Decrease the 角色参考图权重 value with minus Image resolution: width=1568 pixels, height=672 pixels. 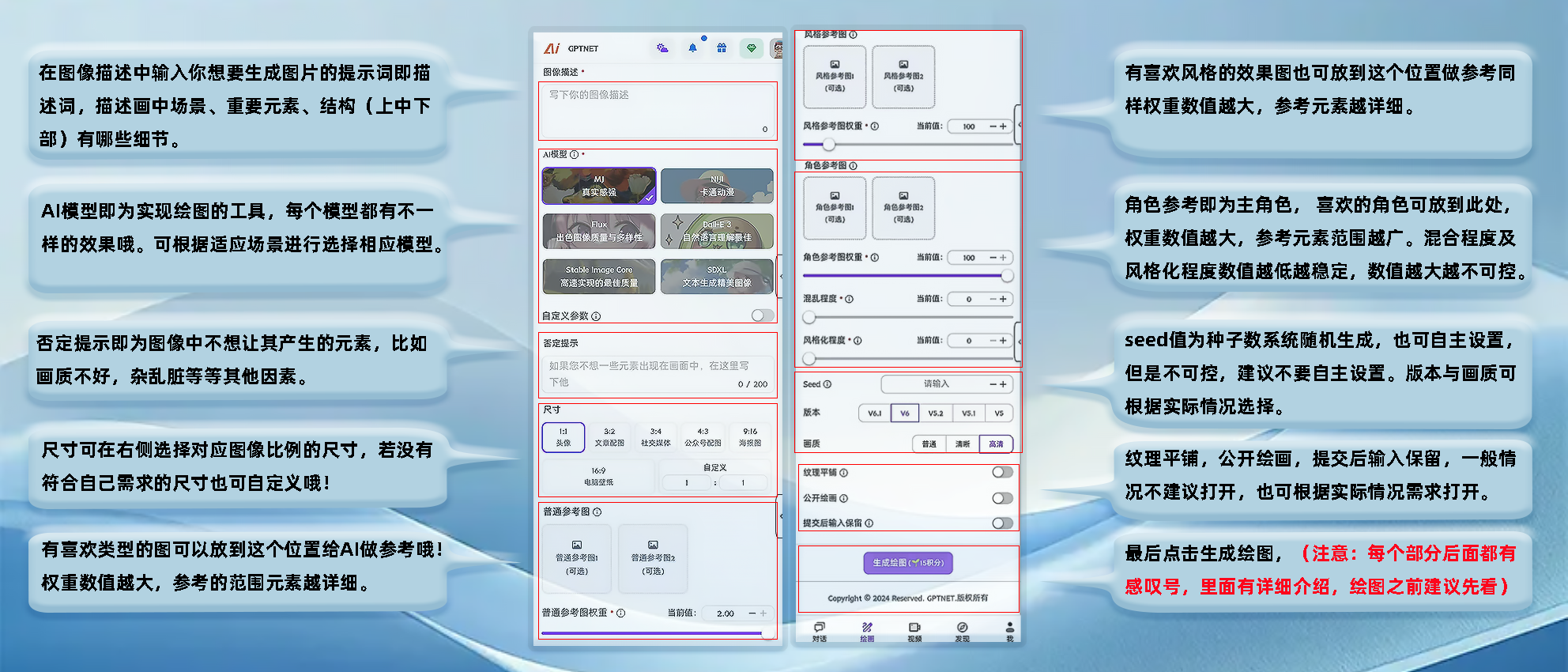pos(993,258)
